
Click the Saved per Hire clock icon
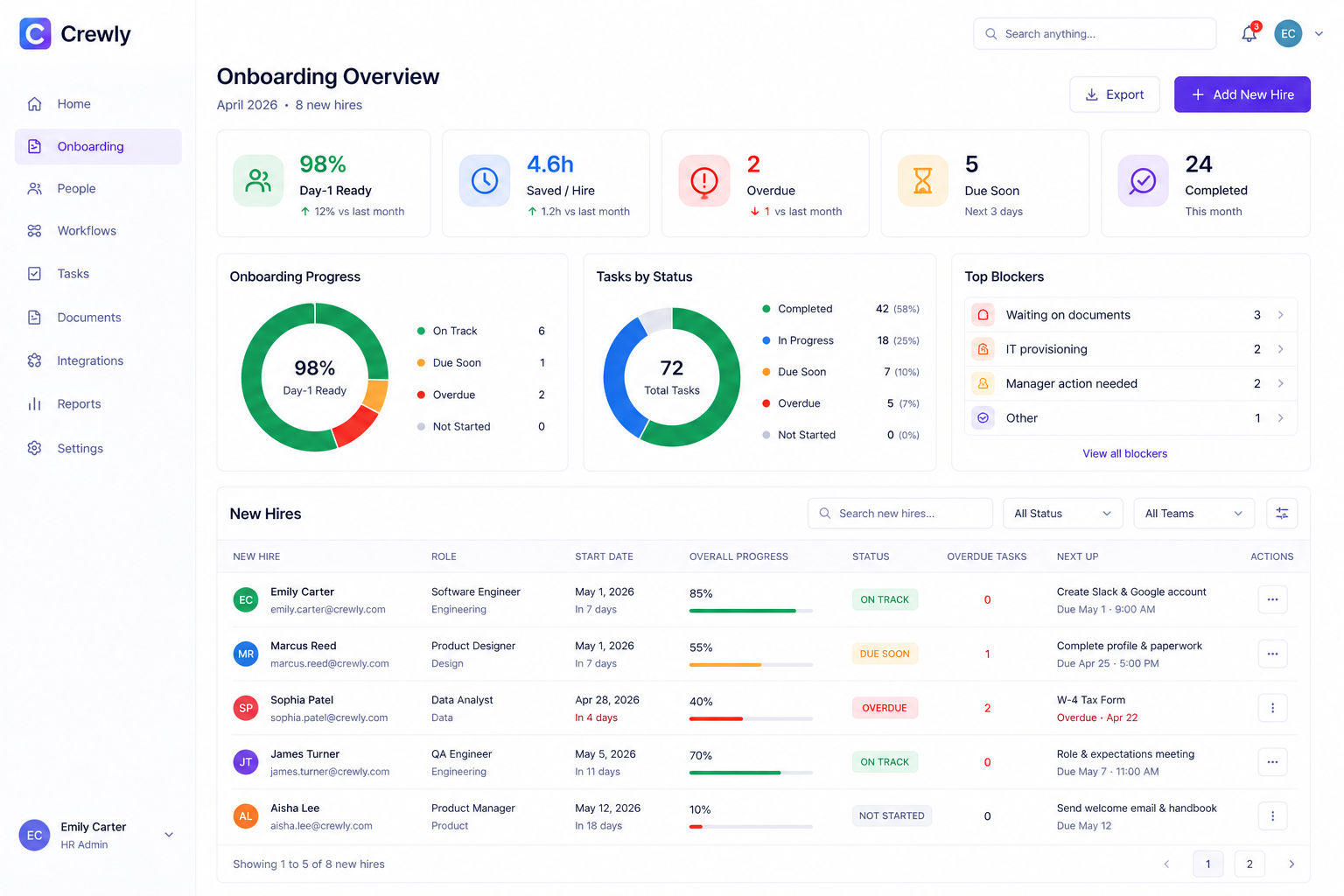tap(485, 181)
